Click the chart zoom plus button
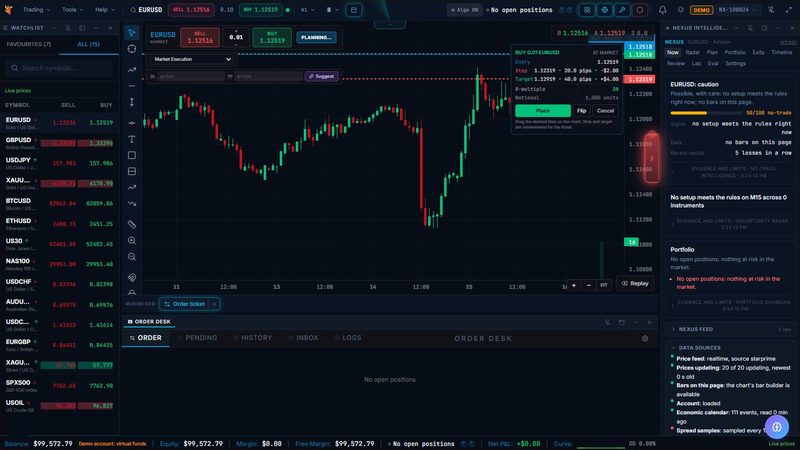 click(x=574, y=285)
